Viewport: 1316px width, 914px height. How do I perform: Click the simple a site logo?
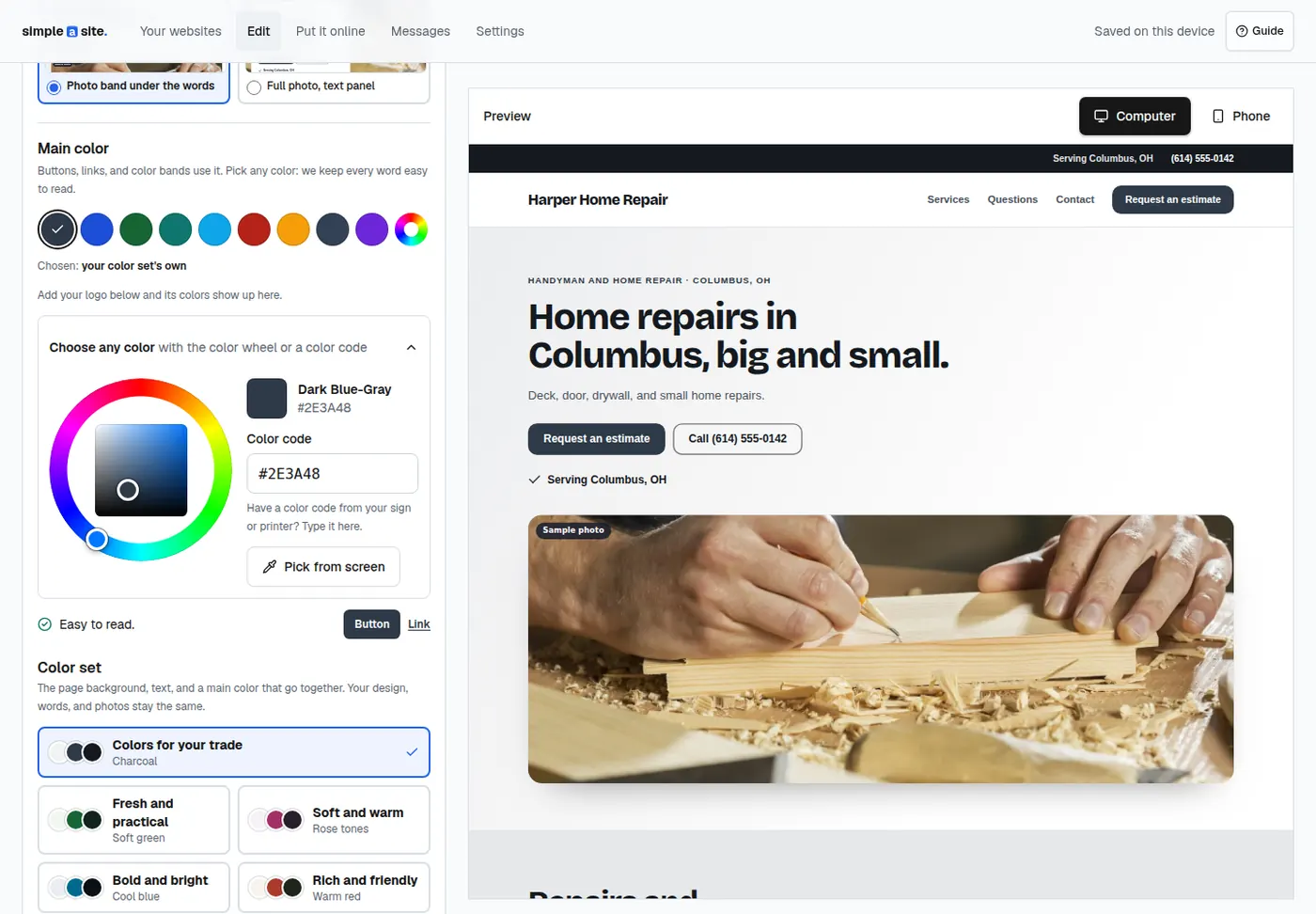click(64, 31)
